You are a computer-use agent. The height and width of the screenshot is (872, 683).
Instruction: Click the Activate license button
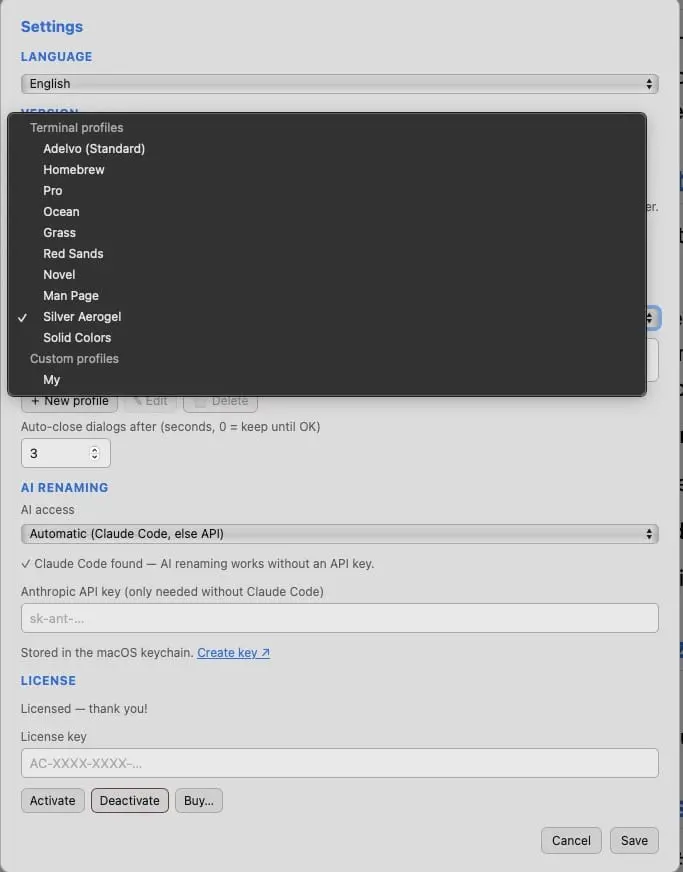53,800
